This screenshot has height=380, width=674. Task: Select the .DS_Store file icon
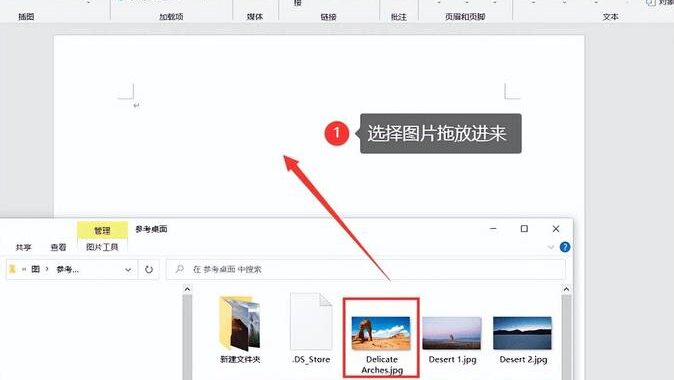(311, 322)
